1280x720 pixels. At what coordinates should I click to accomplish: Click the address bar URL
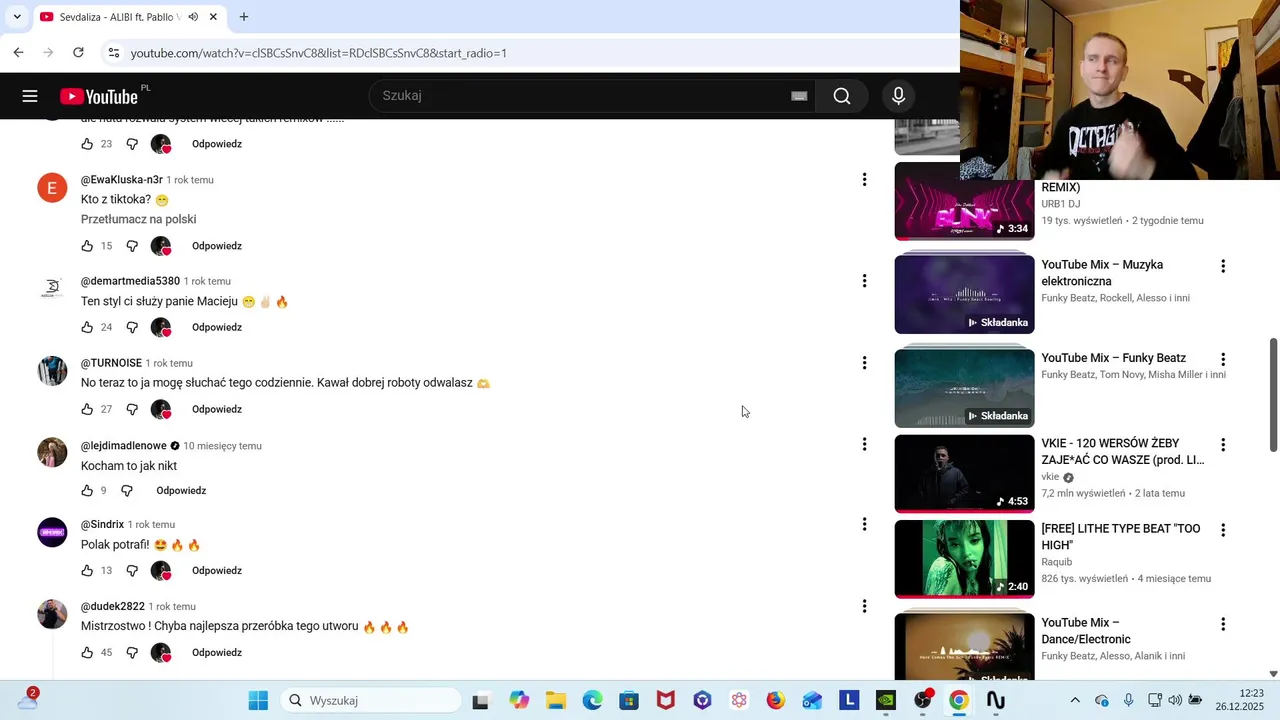coord(319,53)
